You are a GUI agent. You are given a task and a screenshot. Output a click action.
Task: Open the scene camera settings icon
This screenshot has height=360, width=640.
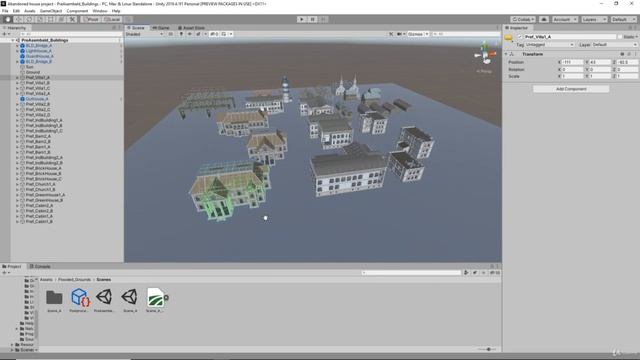click(x=400, y=34)
